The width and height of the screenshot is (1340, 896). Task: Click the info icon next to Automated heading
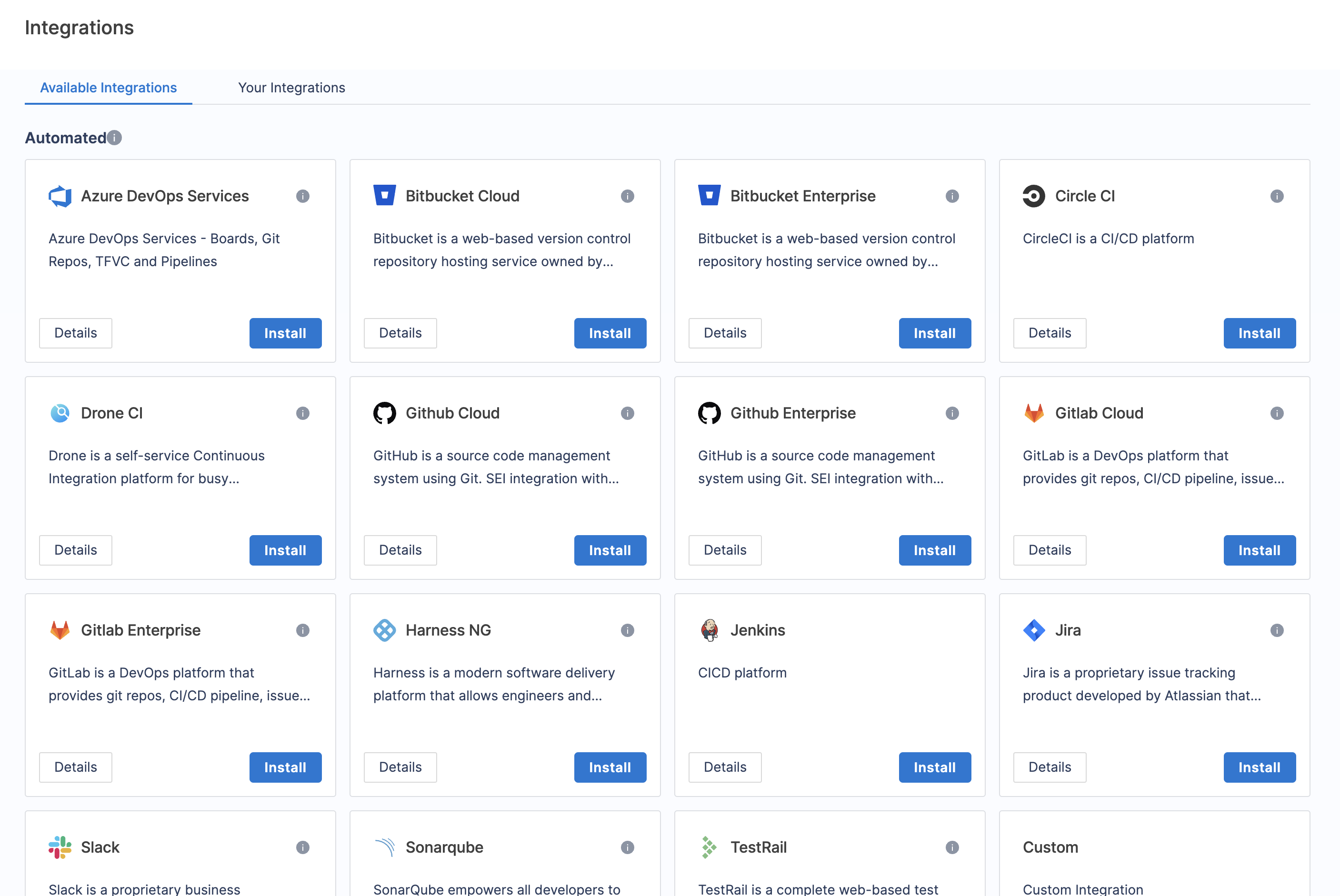(x=114, y=138)
